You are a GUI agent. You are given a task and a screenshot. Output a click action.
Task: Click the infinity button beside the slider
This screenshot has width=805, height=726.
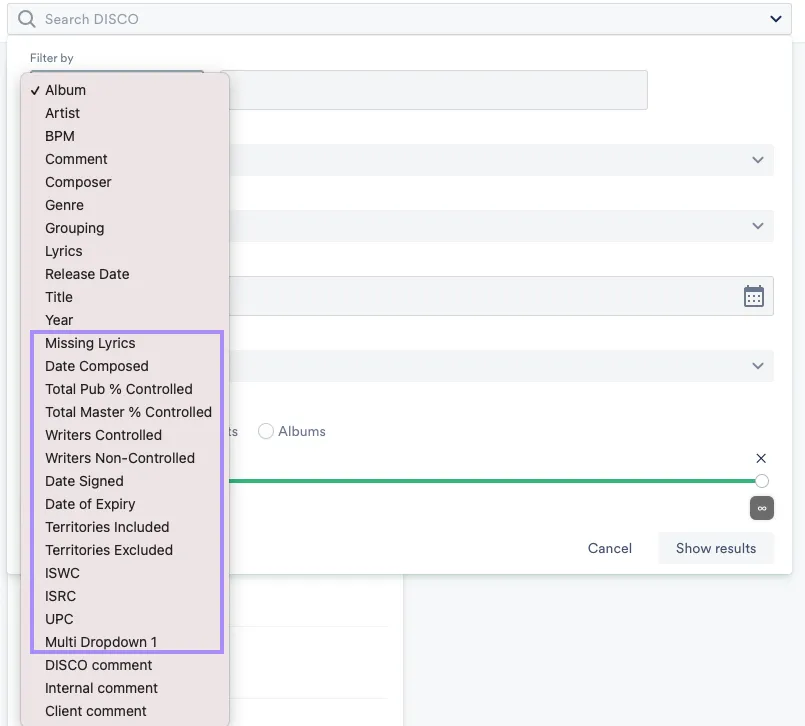[x=761, y=508]
